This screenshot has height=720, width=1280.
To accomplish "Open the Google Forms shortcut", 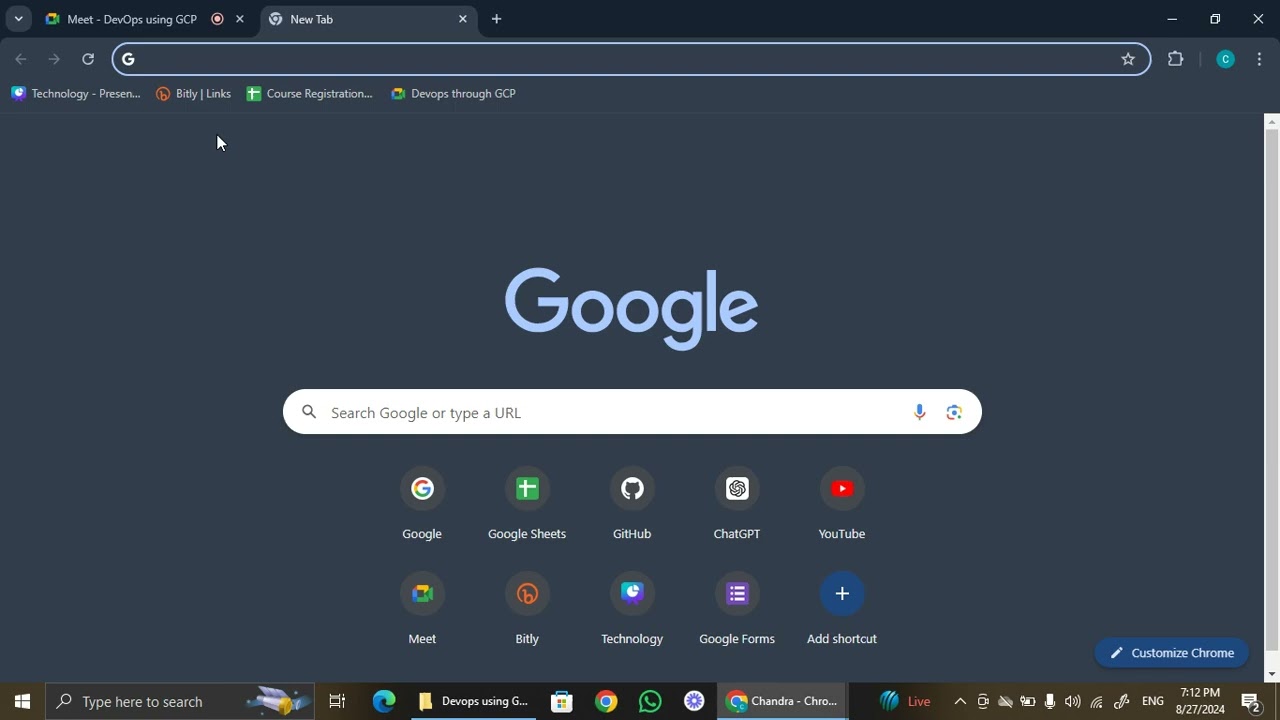I will click(x=737, y=608).
